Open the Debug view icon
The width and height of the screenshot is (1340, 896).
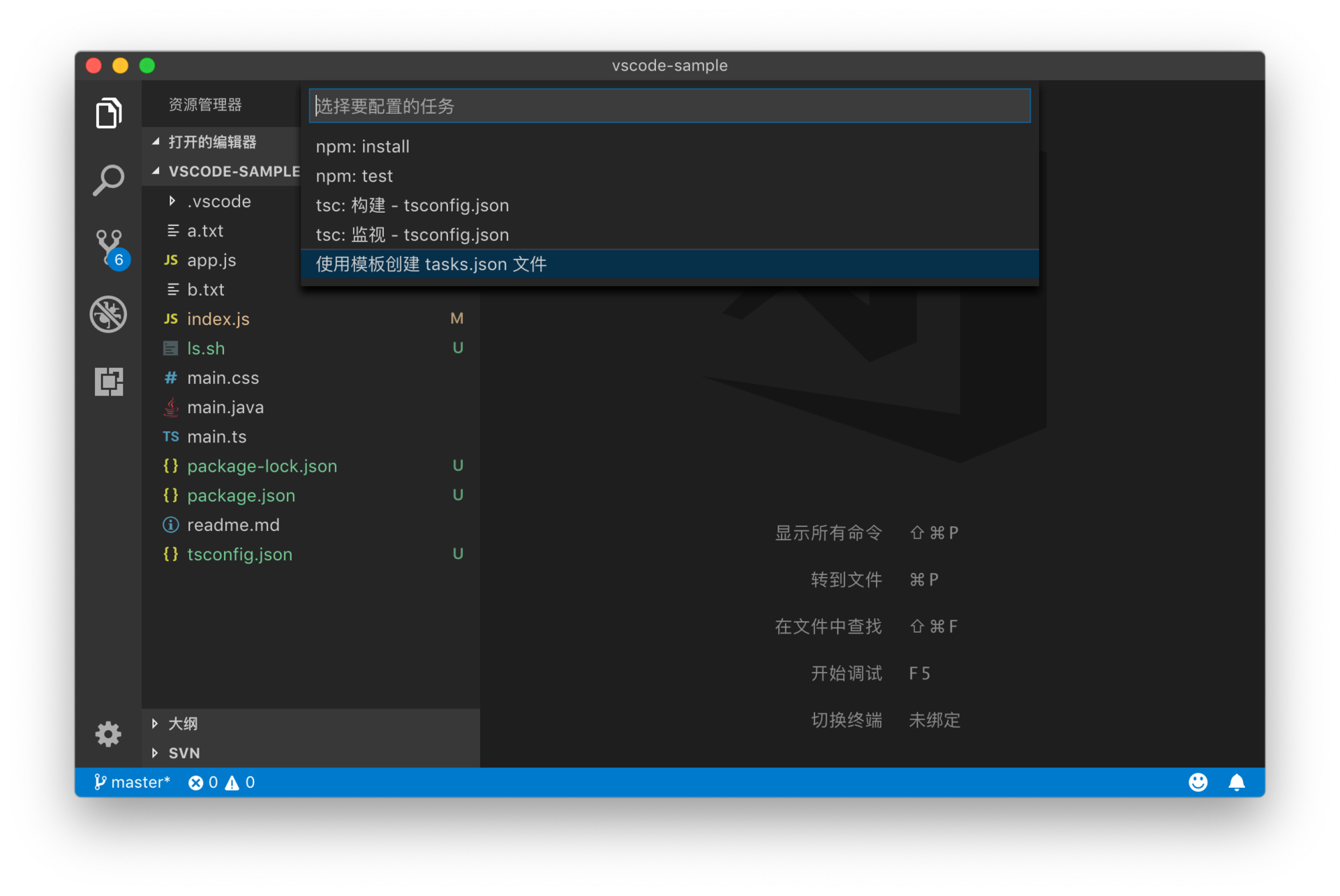point(108,314)
